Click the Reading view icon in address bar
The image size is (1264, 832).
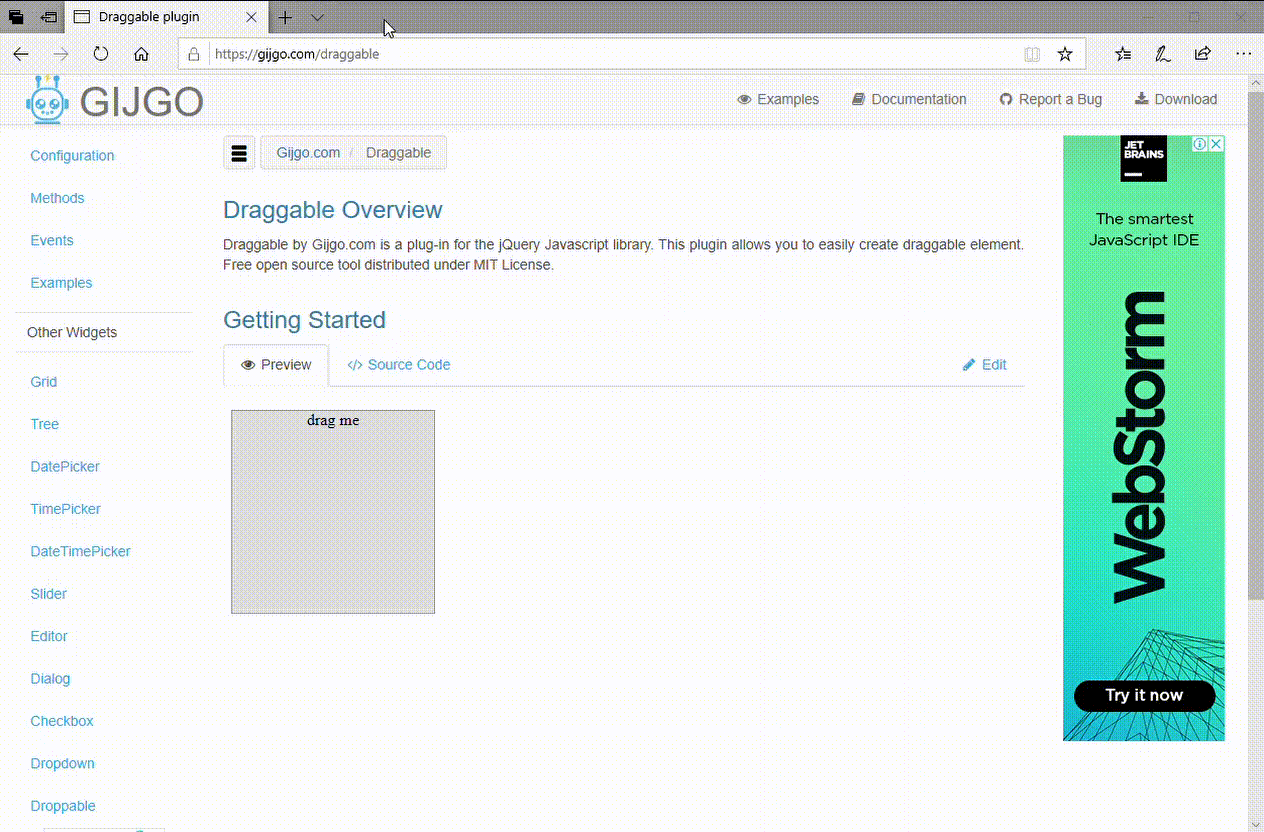1031,53
